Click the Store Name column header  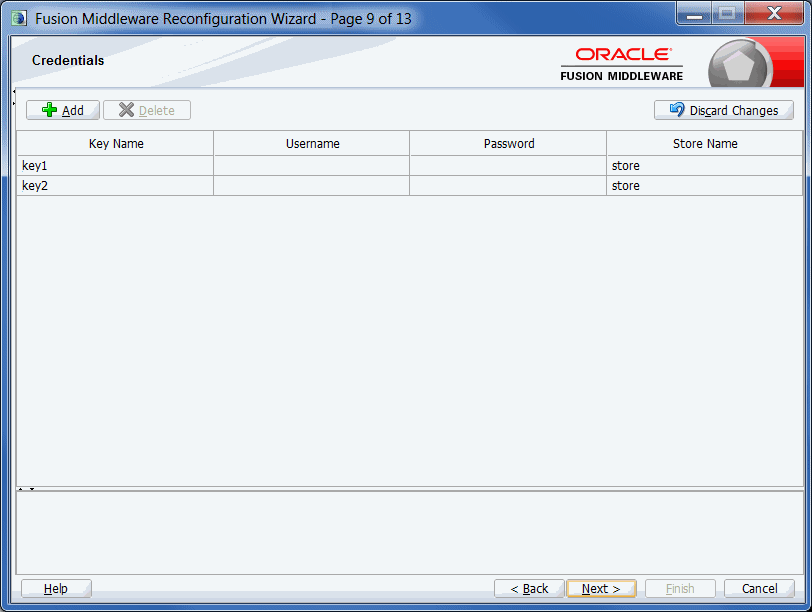705,143
